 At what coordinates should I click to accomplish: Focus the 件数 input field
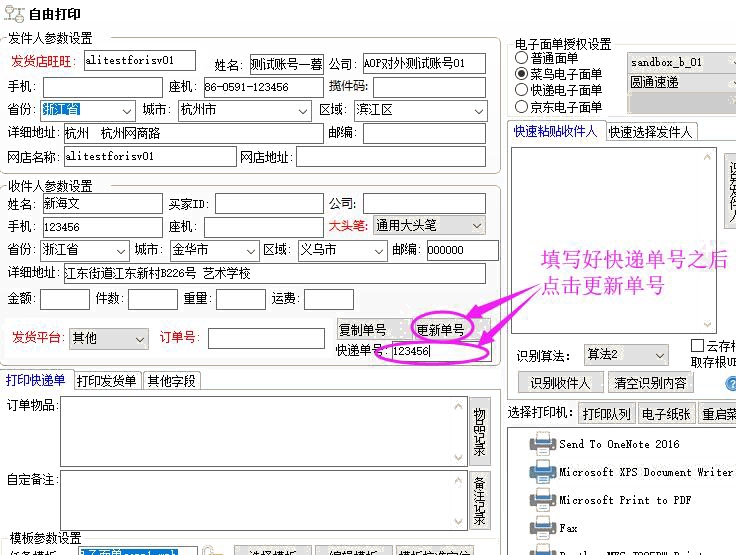click(153, 300)
